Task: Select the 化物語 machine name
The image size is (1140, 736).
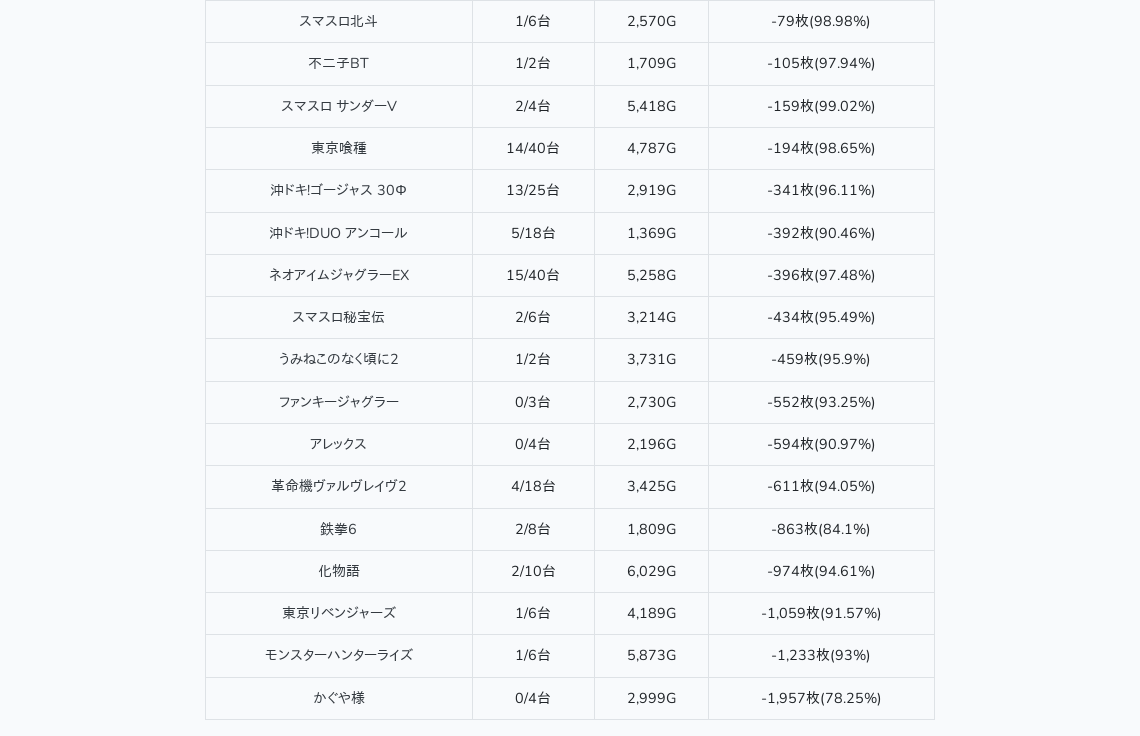Action: point(338,571)
